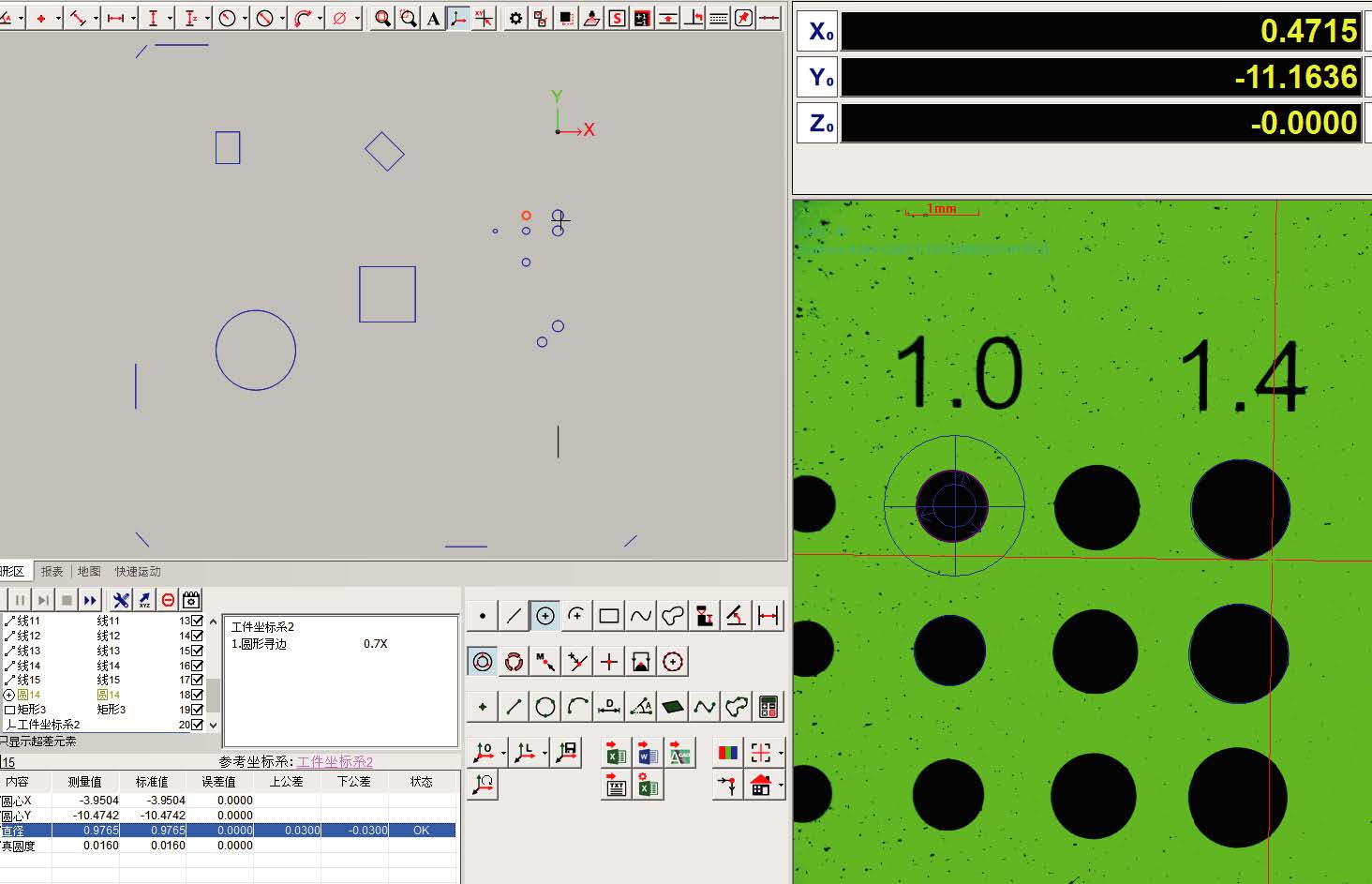The width and height of the screenshot is (1372, 884).
Task: Toggle checkbox for 矩形3 row 19
Action: click(198, 710)
